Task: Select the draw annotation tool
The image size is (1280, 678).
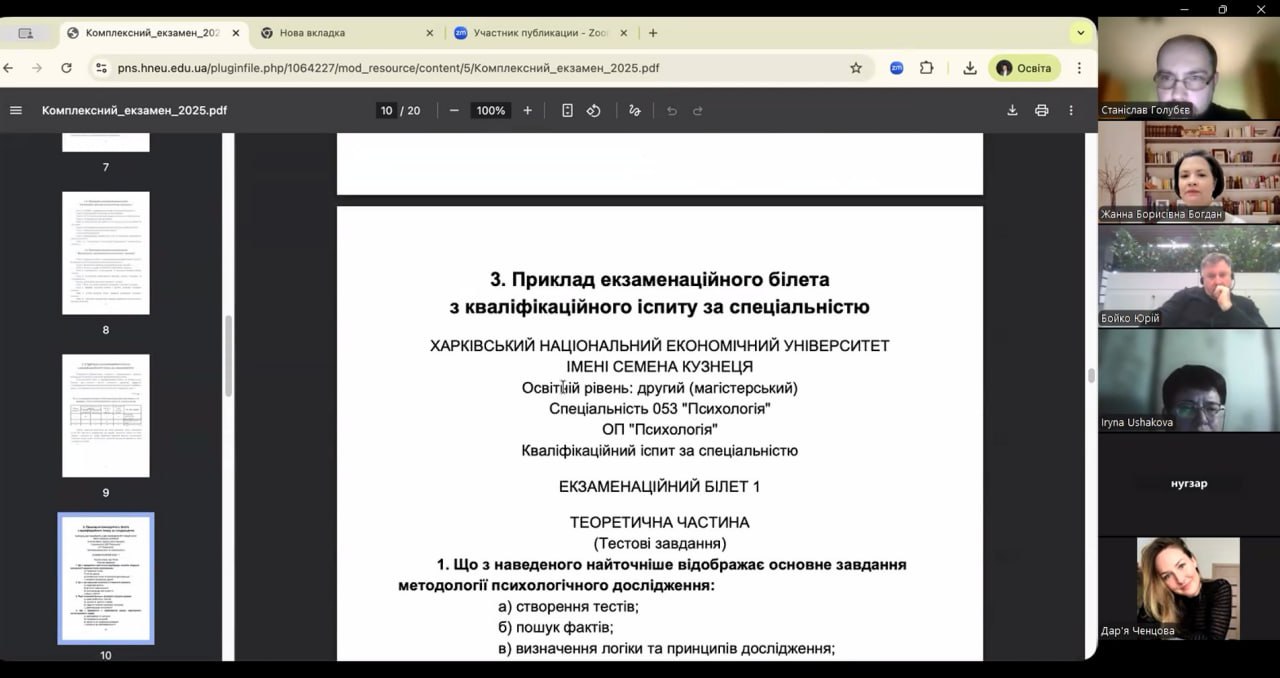Action: [x=634, y=110]
